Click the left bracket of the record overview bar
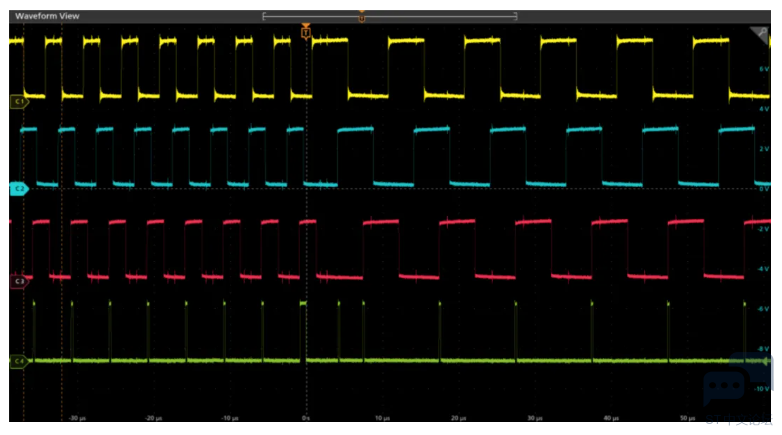The image size is (782, 435). tap(264, 16)
